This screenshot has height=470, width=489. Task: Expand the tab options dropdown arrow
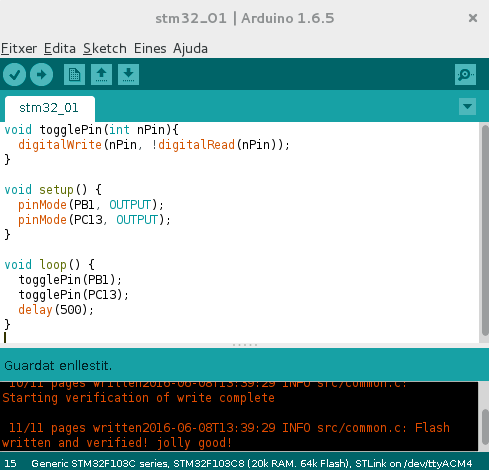click(x=467, y=106)
